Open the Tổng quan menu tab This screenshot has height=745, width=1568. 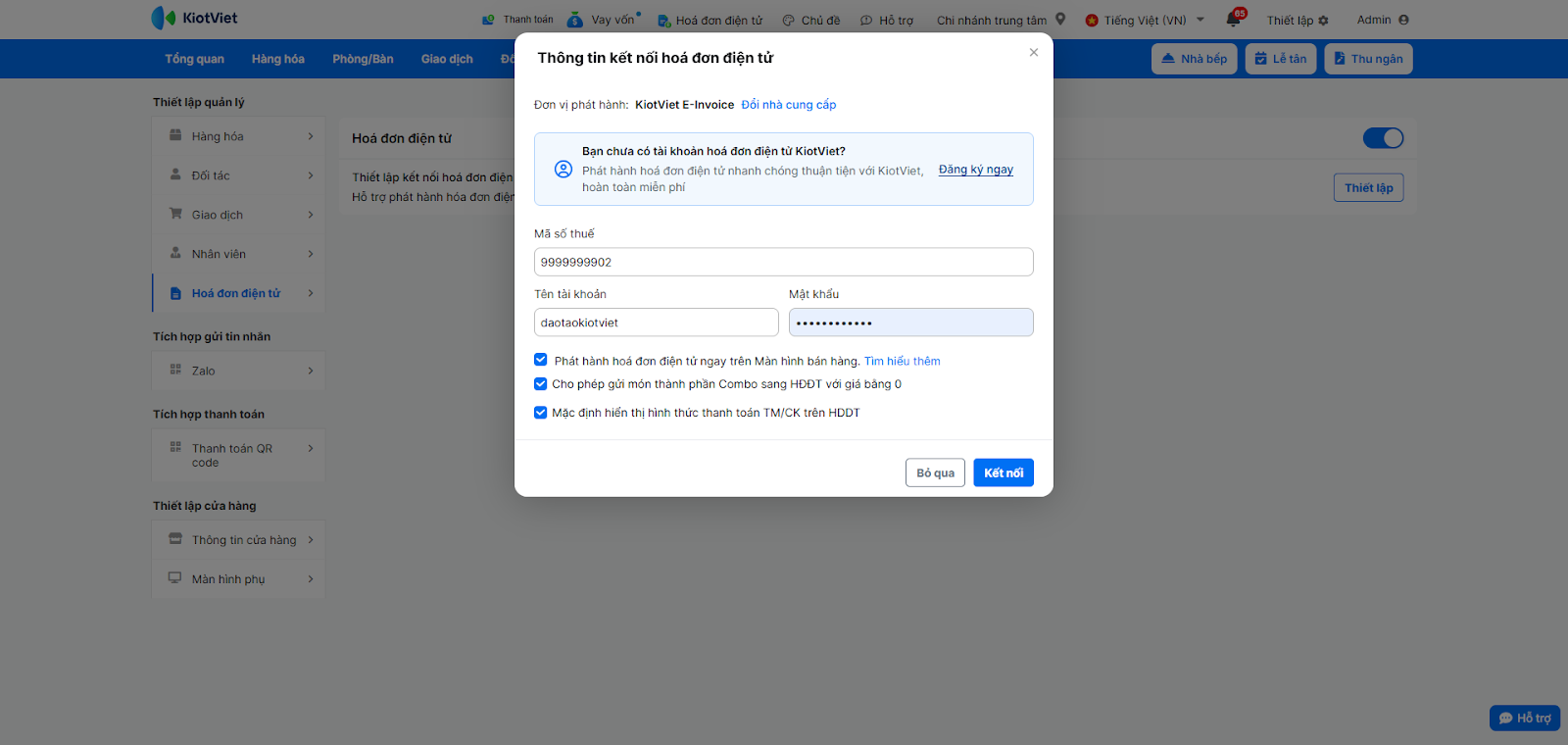point(194,59)
